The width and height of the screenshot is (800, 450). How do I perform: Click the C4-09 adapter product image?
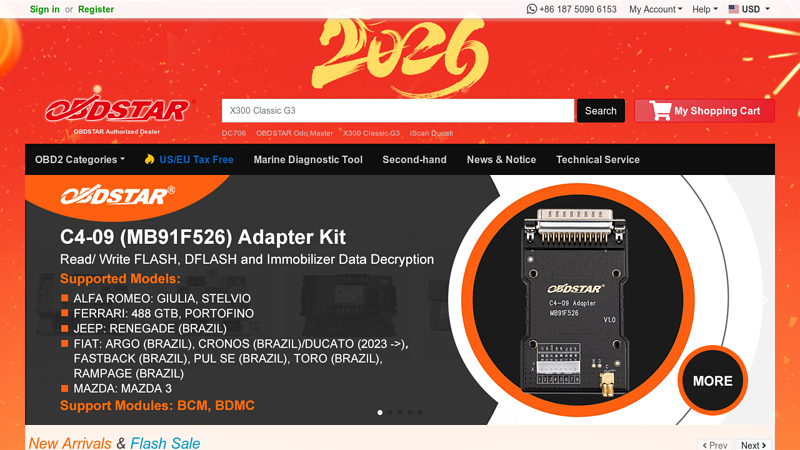[576, 301]
